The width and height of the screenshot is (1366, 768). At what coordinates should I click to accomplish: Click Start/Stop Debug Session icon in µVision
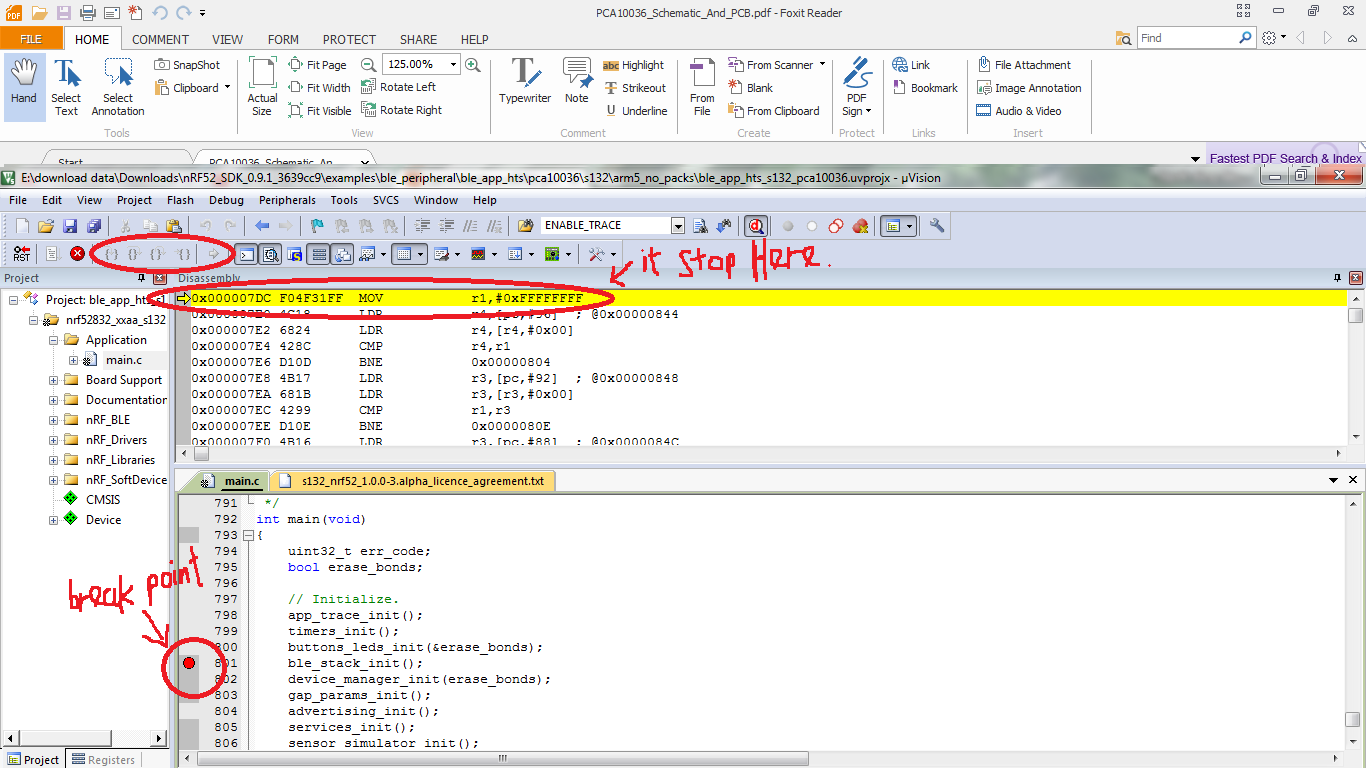click(758, 226)
